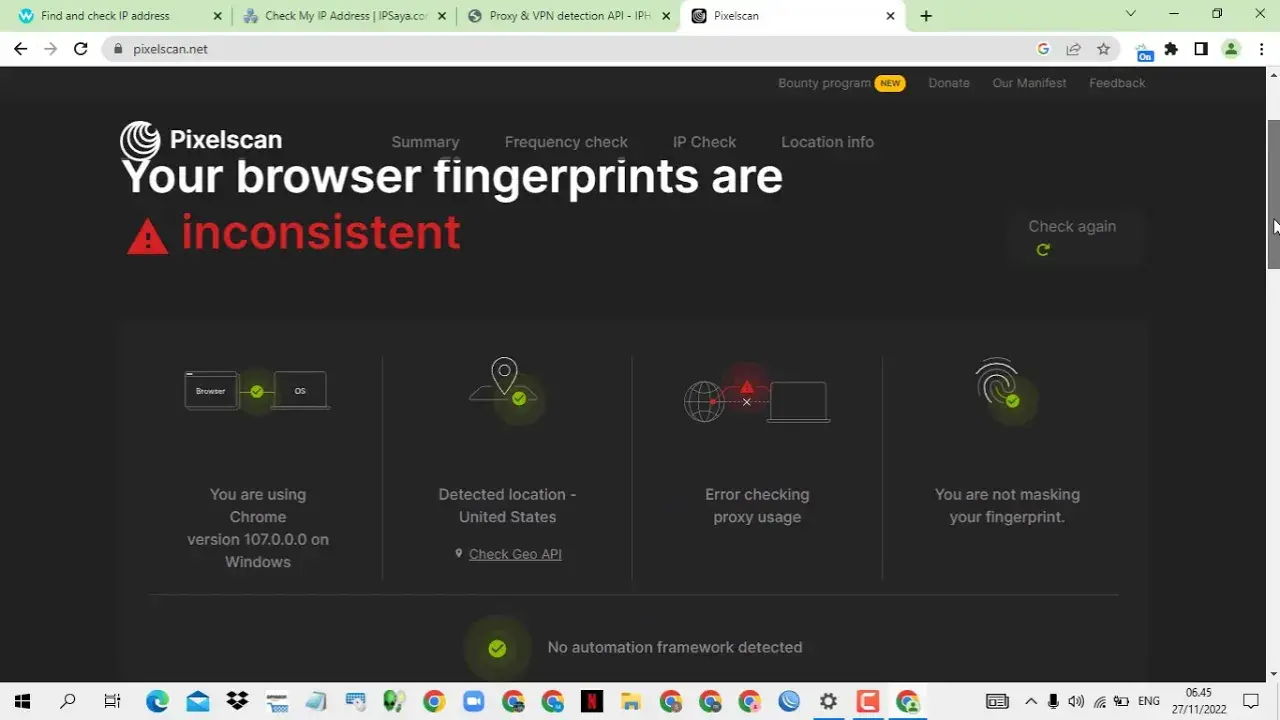Open Netflix from the taskbar

point(591,701)
